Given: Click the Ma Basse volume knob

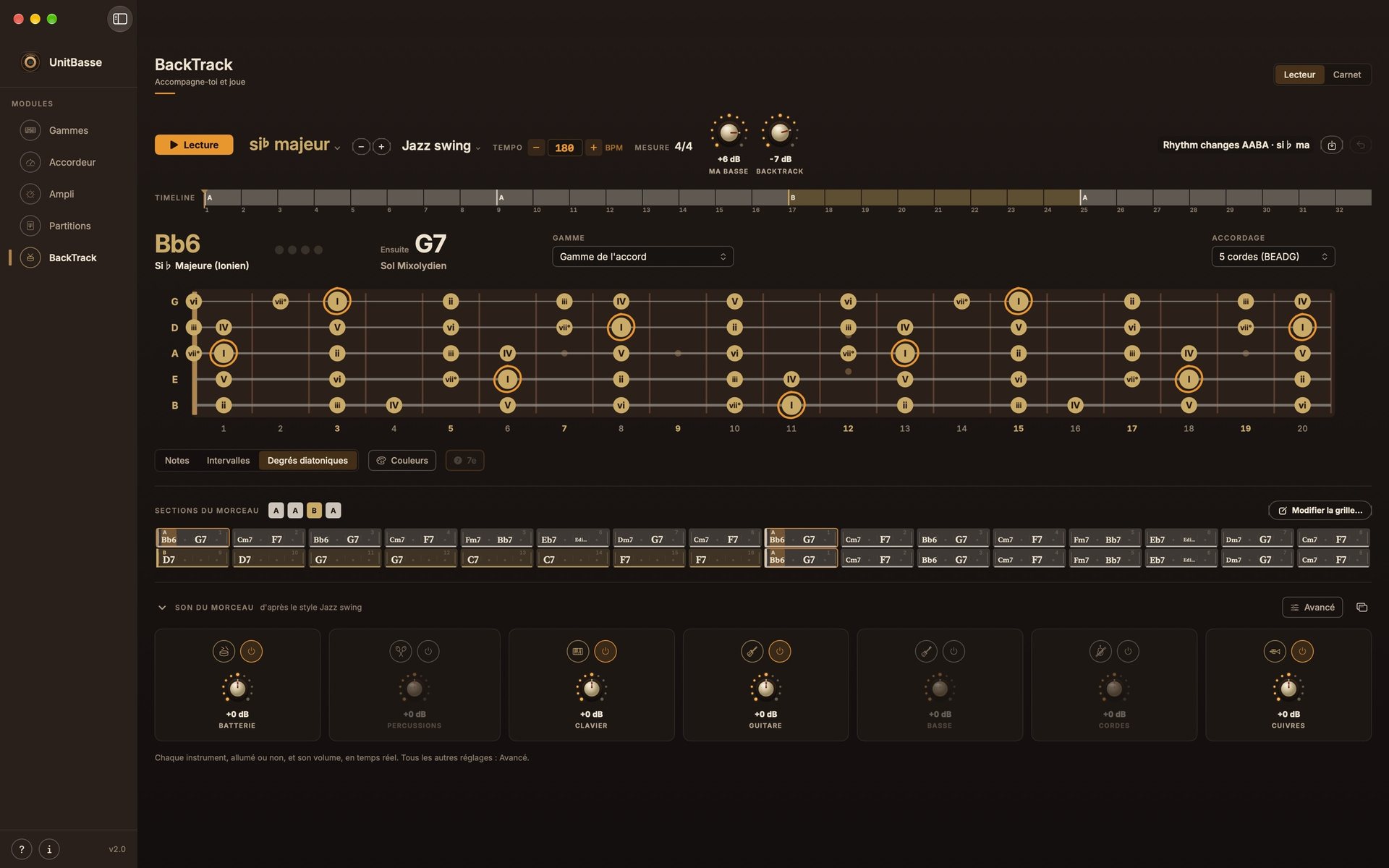Looking at the screenshot, I should pyautogui.click(x=729, y=132).
